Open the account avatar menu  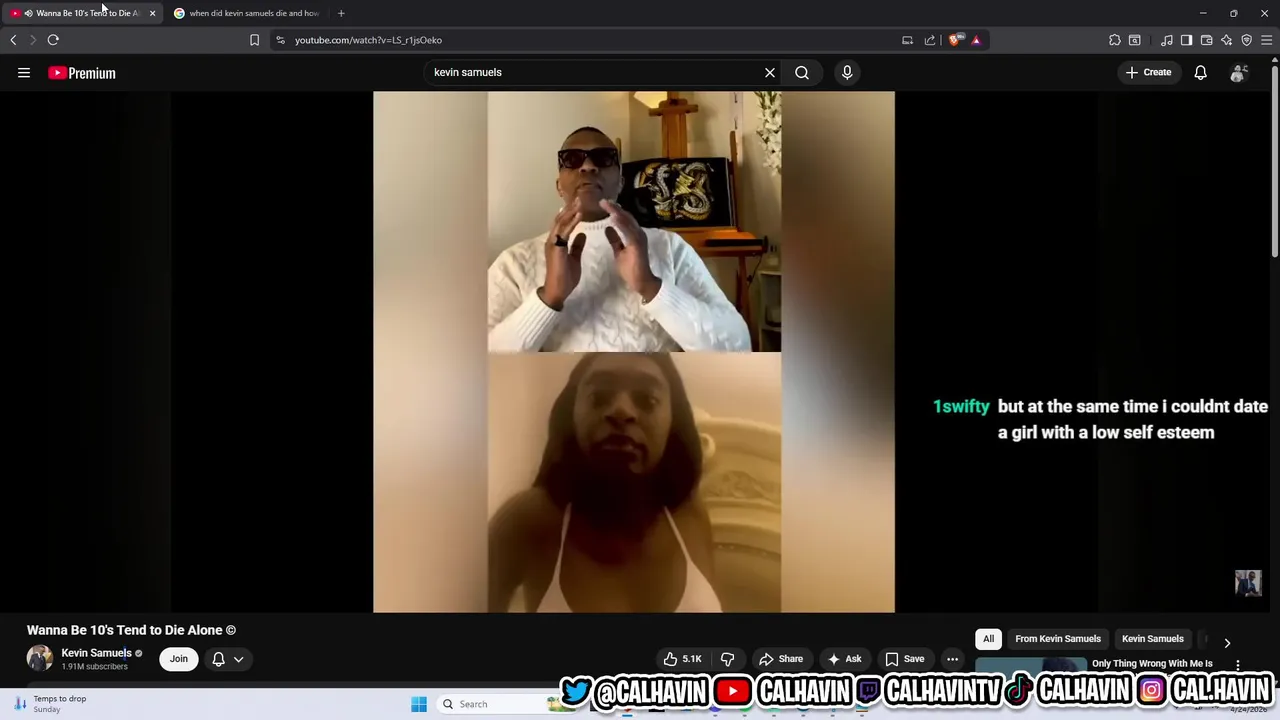(x=1238, y=72)
